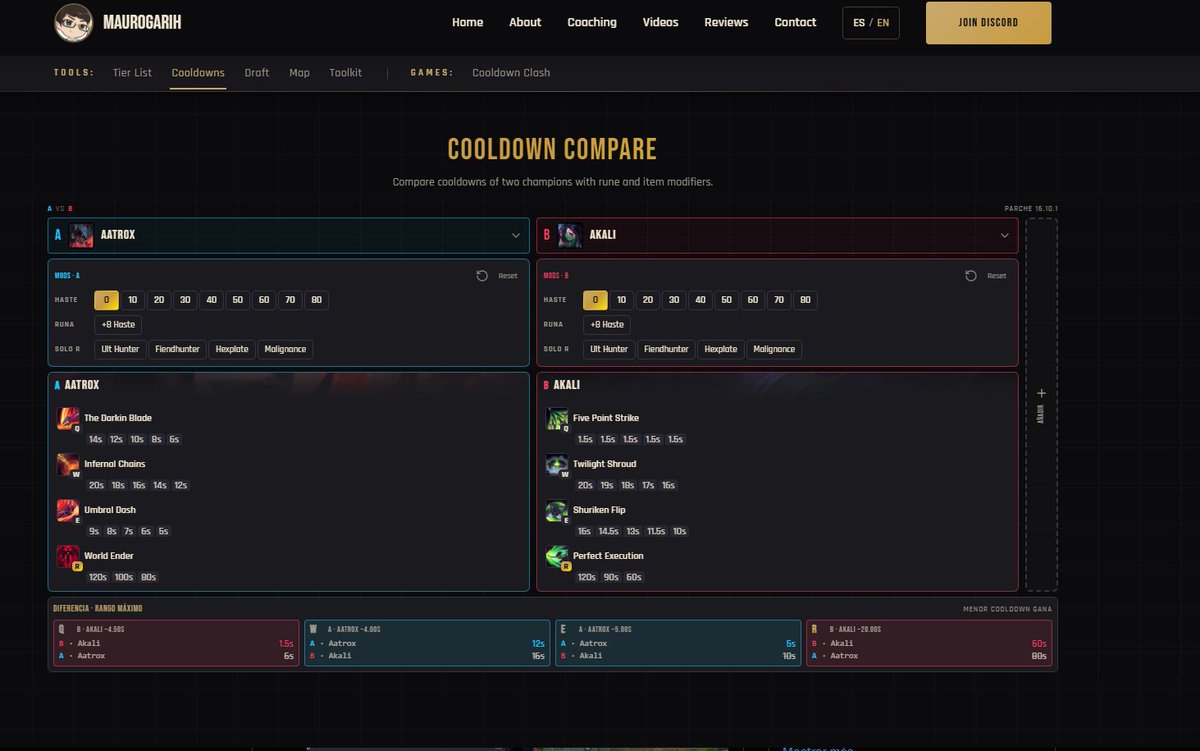Open the Toolkit tab

346,73
